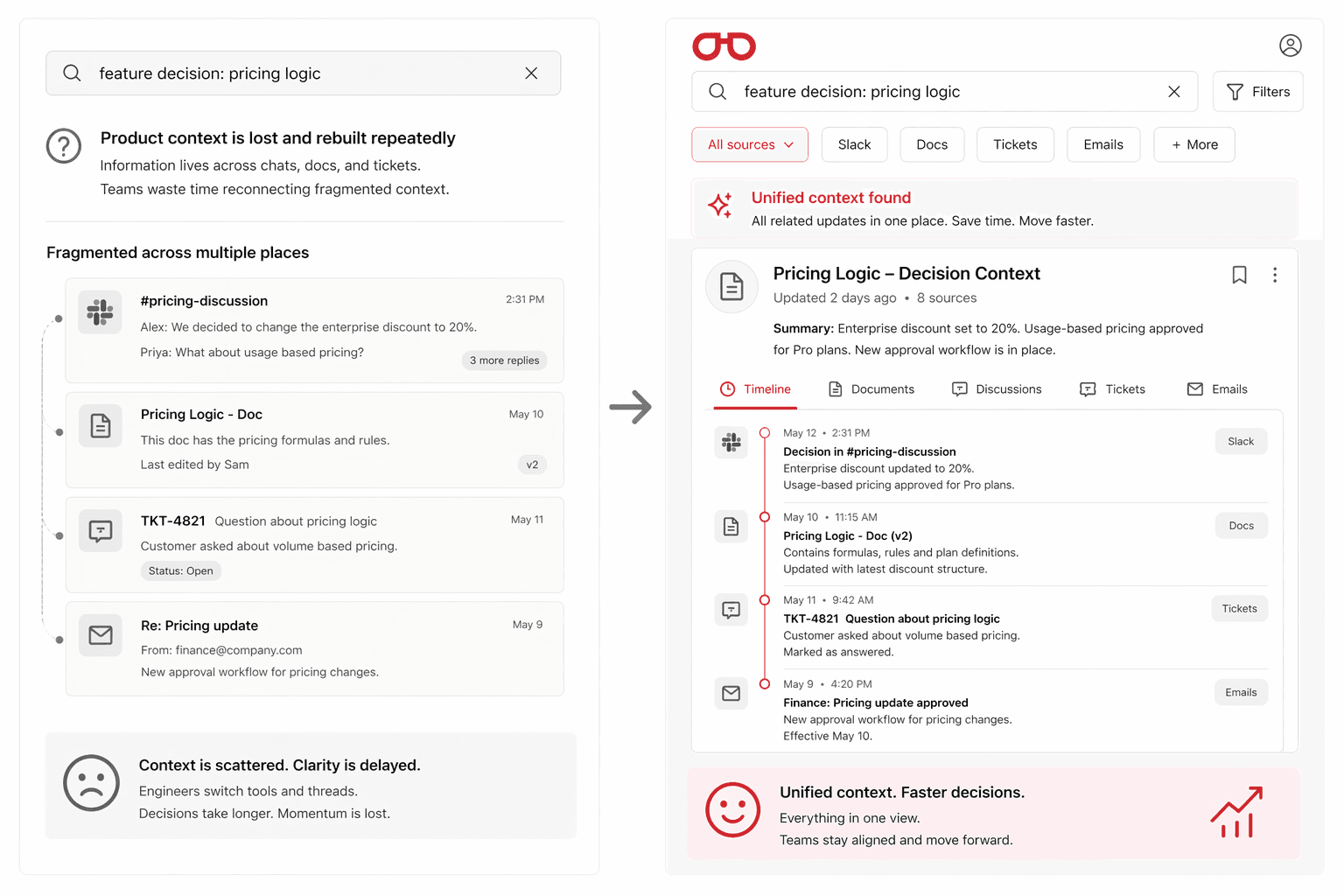Go to the Emails tab in Decision Context card
Image resolution: width=1344 pixels, height=896 pixels.
pyautogui.click(x=1217, y=389)
